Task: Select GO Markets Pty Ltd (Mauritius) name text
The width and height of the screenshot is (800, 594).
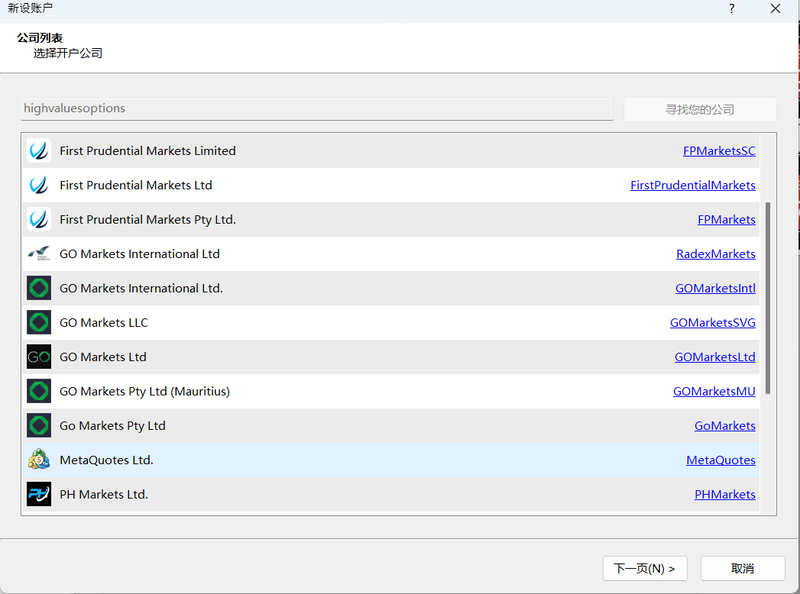Action: click(144, 392)
